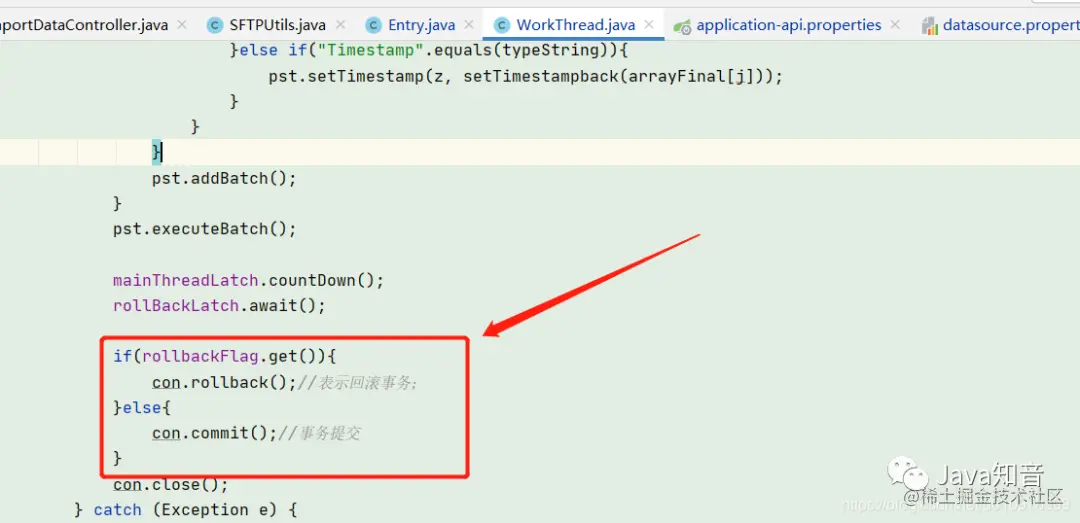
Task: Close the ImportDataController.java tab
Action: coord(182,25)
